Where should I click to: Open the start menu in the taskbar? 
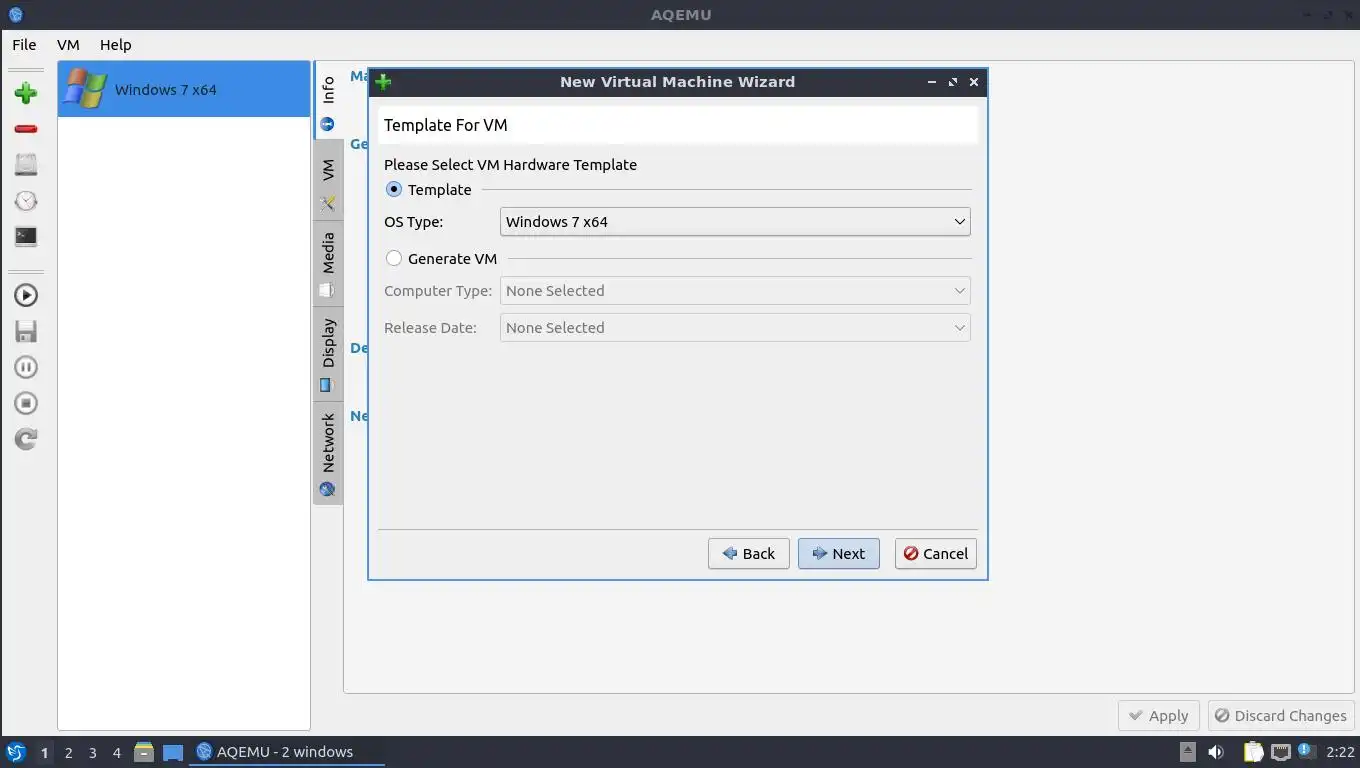[x=15, y=752]
